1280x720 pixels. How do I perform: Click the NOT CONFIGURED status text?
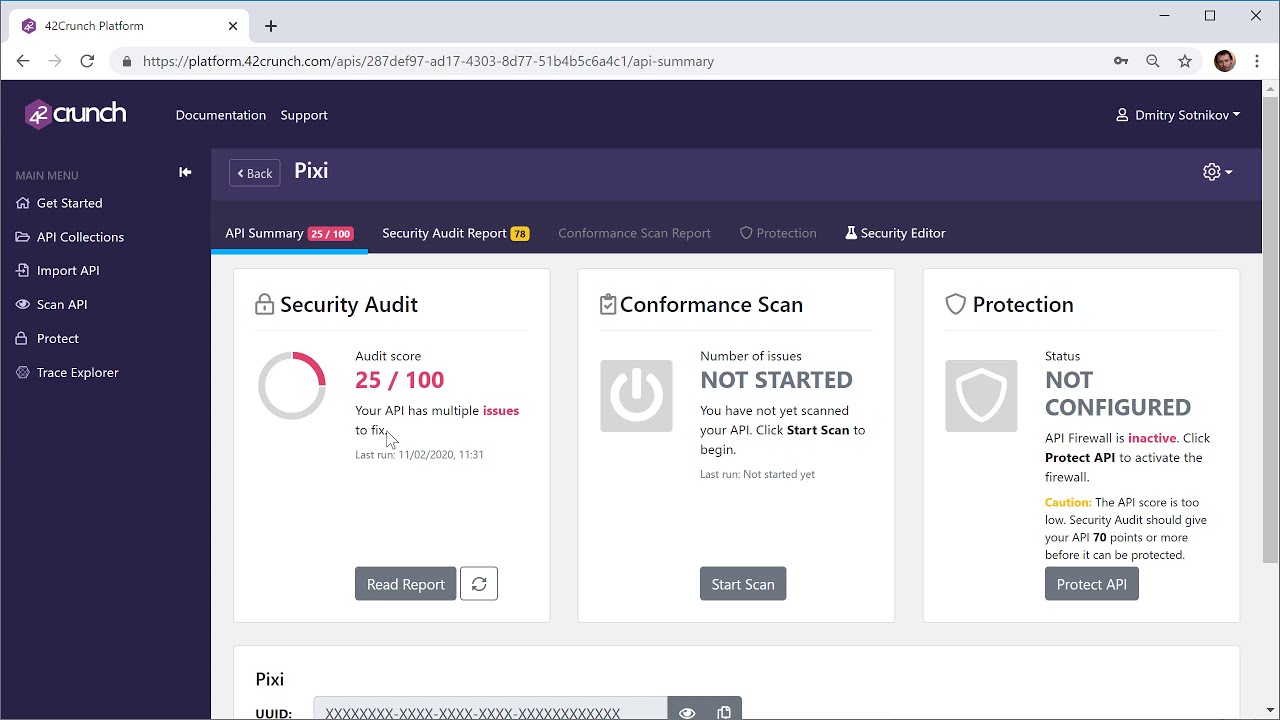1118,394
